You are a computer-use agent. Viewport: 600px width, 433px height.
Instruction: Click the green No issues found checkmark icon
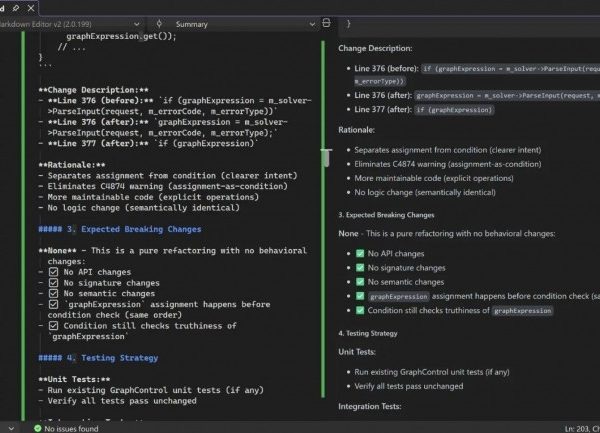click(x=38, y=428)
